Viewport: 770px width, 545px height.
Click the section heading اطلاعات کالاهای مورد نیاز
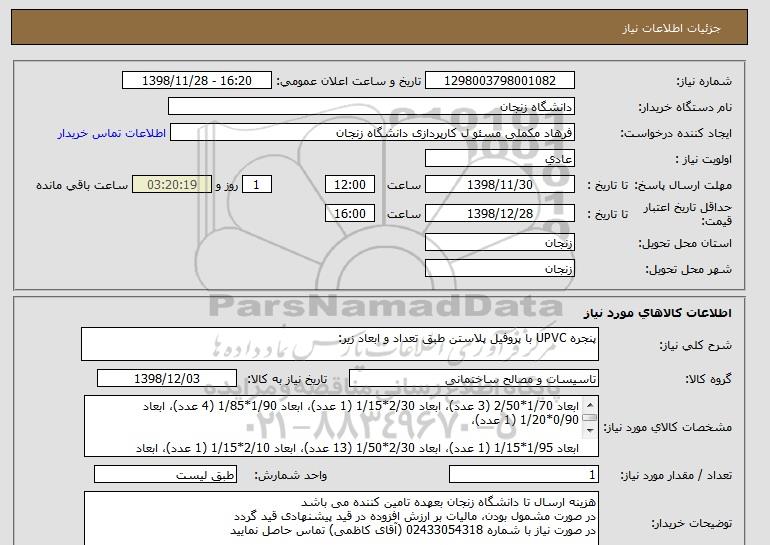[x=657, y=313]
